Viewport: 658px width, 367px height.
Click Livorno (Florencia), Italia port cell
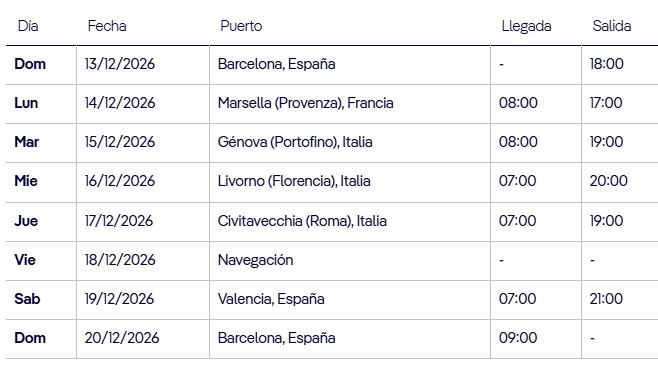tap(294, 181)
